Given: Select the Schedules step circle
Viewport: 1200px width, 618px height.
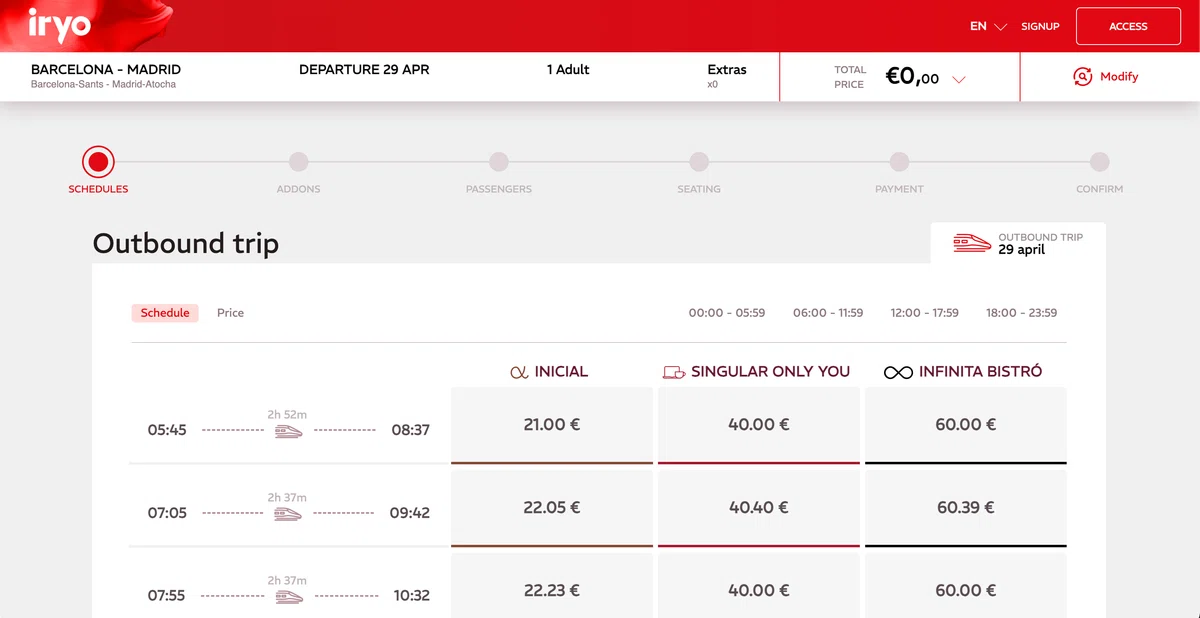Looking at the screenshot, I should [x=98, y=161].
